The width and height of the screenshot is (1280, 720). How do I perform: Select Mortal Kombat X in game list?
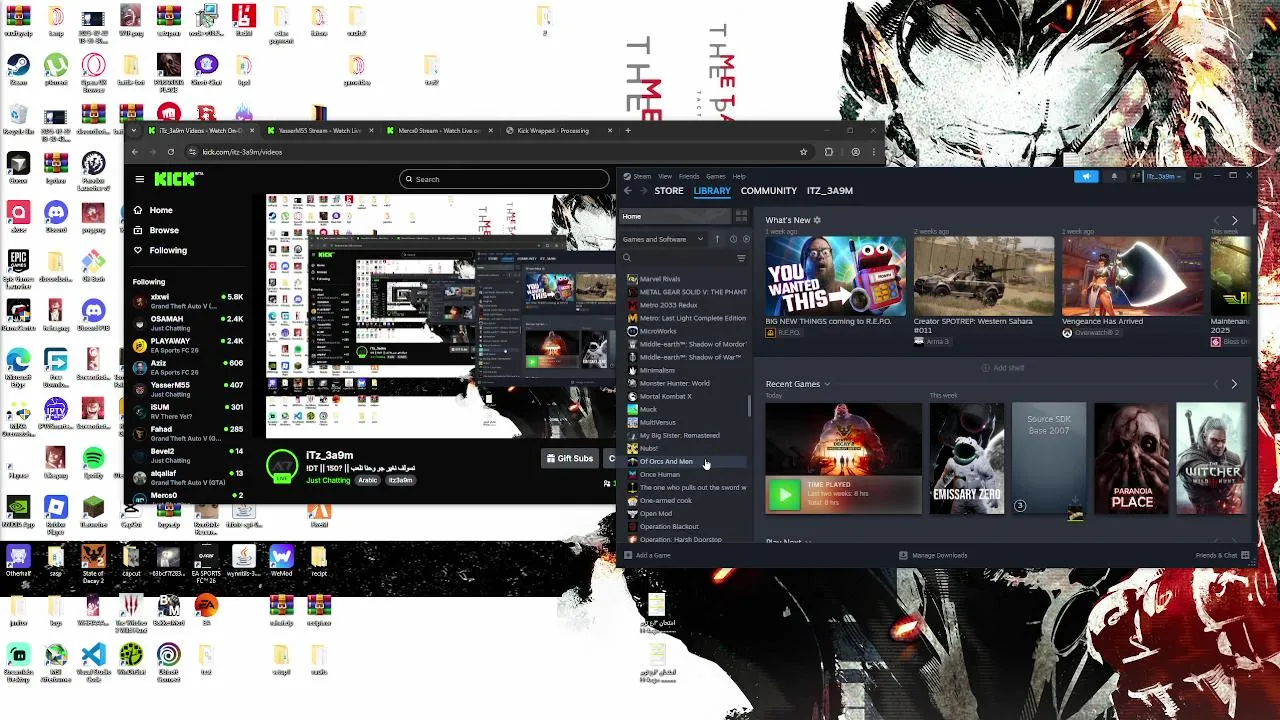[665, 396]
